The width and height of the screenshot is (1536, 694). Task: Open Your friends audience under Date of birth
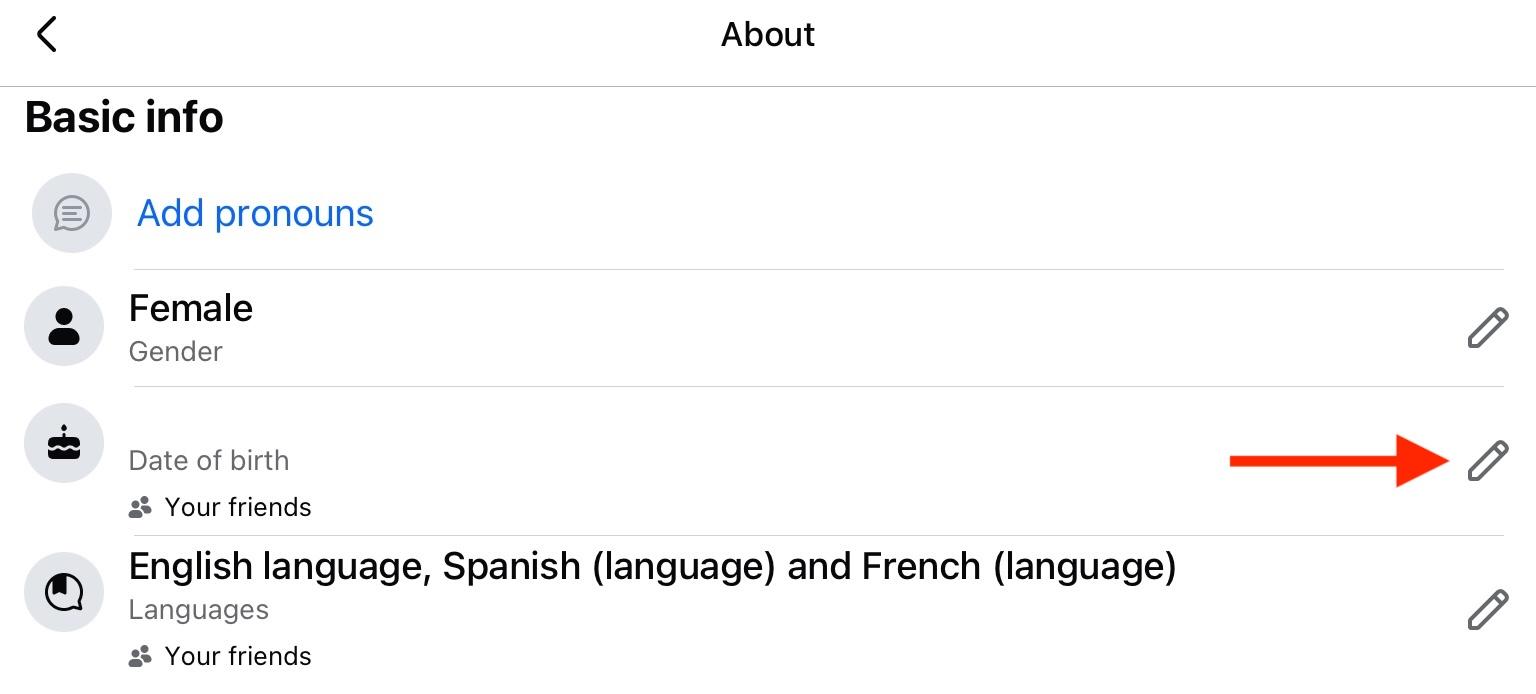(238, 508)
